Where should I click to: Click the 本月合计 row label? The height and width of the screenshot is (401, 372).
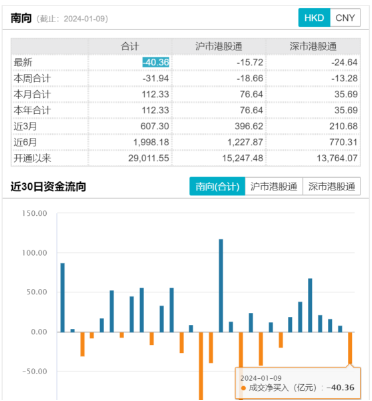tap(32, 94)
